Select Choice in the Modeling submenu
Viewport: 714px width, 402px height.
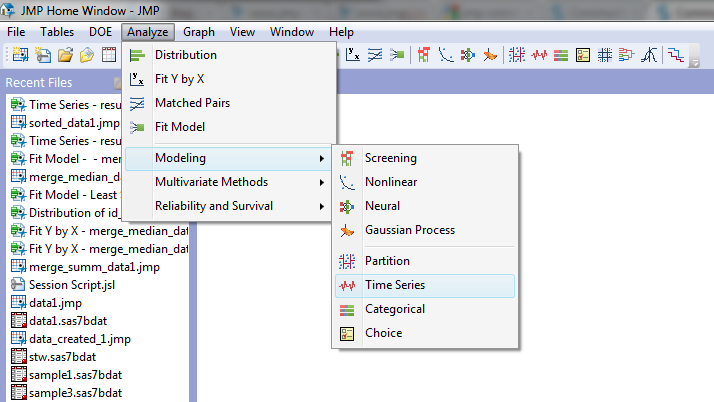click(425, 333)
